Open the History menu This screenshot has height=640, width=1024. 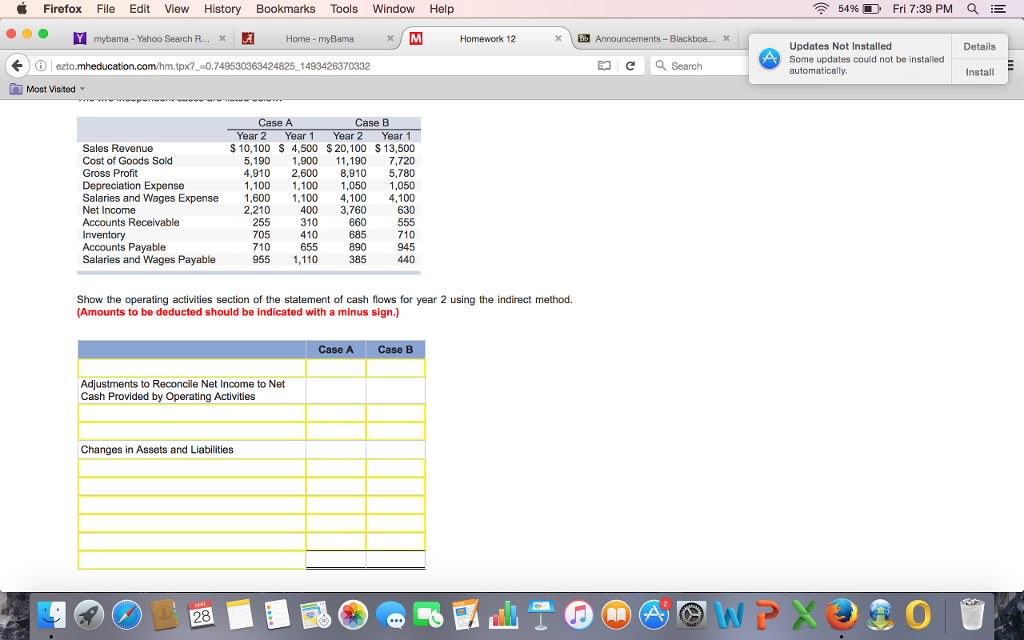click(222, 9)
